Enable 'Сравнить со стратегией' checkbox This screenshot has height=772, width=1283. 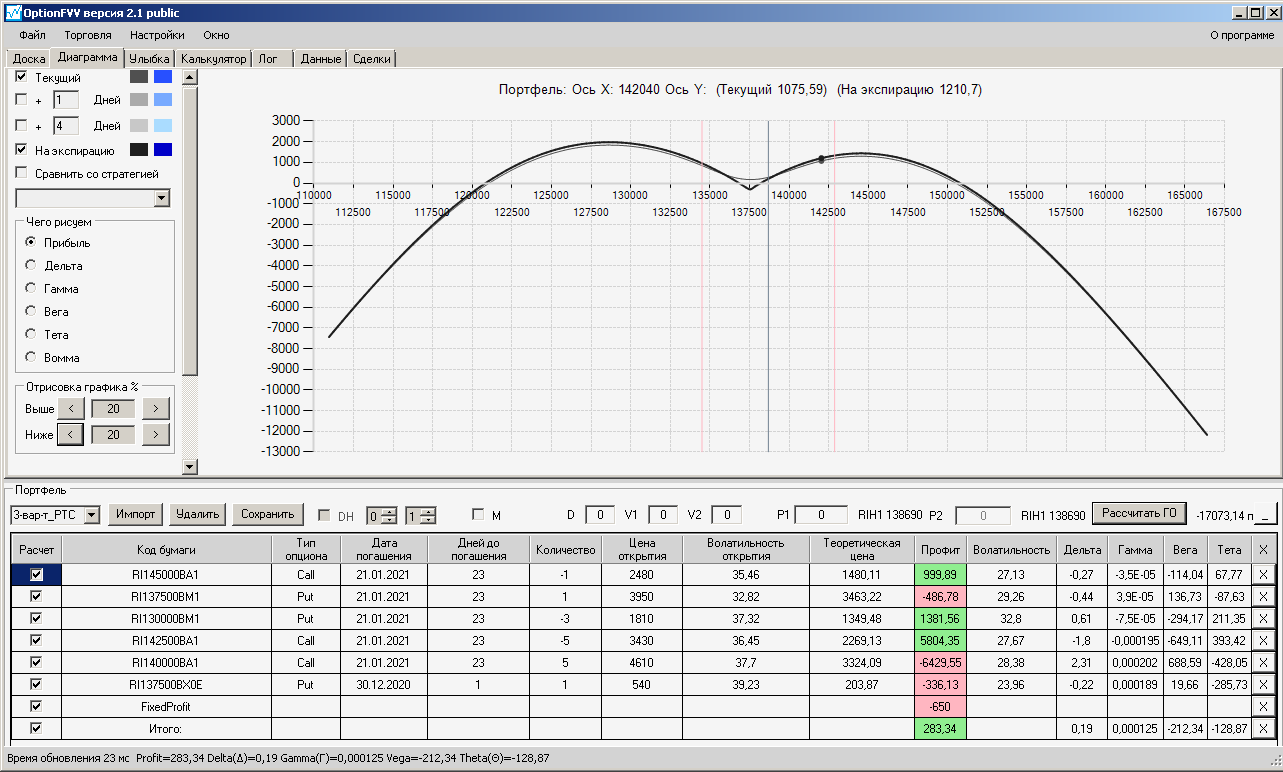21,173
